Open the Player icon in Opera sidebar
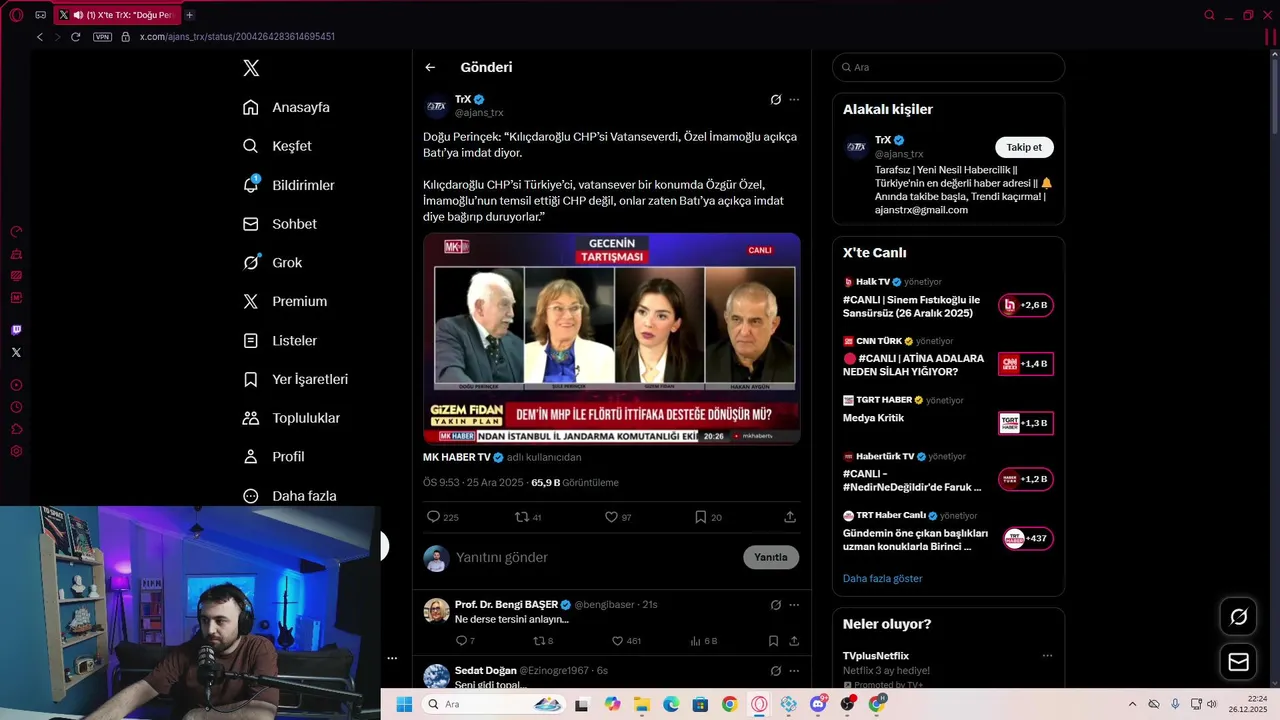The height and width of the screenshot is (720, 1280). (16, 385)
